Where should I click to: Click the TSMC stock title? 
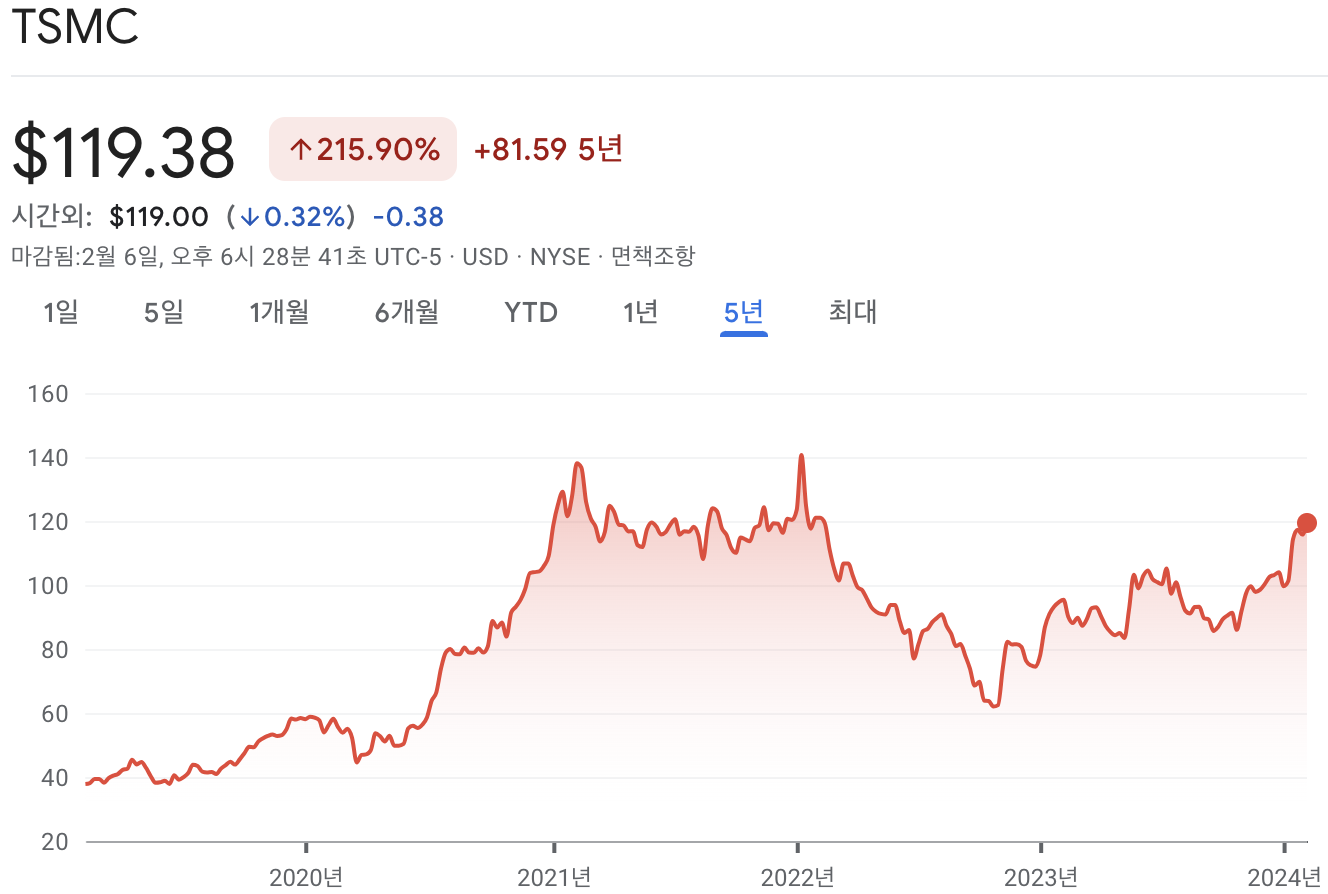point(74,28)
